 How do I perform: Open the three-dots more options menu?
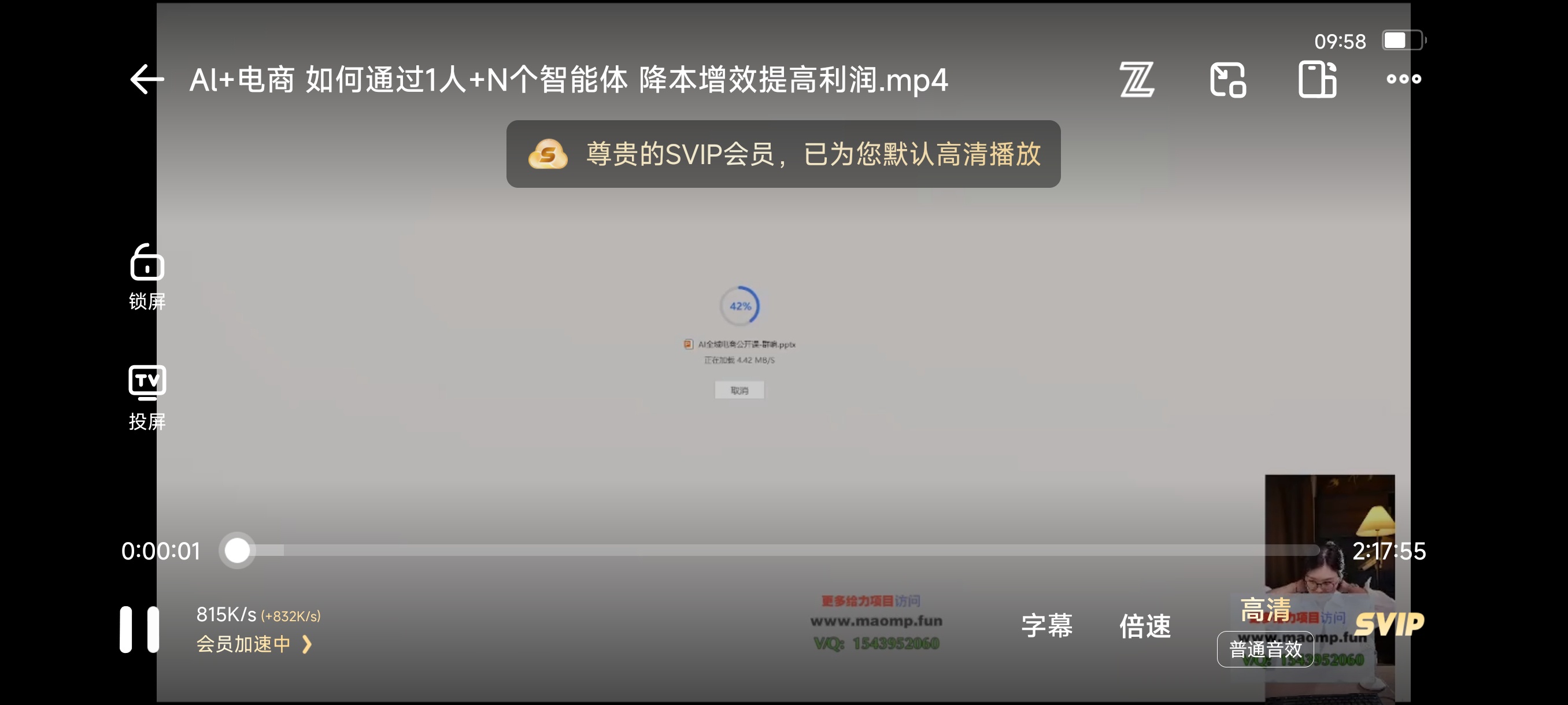[1404, 79]
